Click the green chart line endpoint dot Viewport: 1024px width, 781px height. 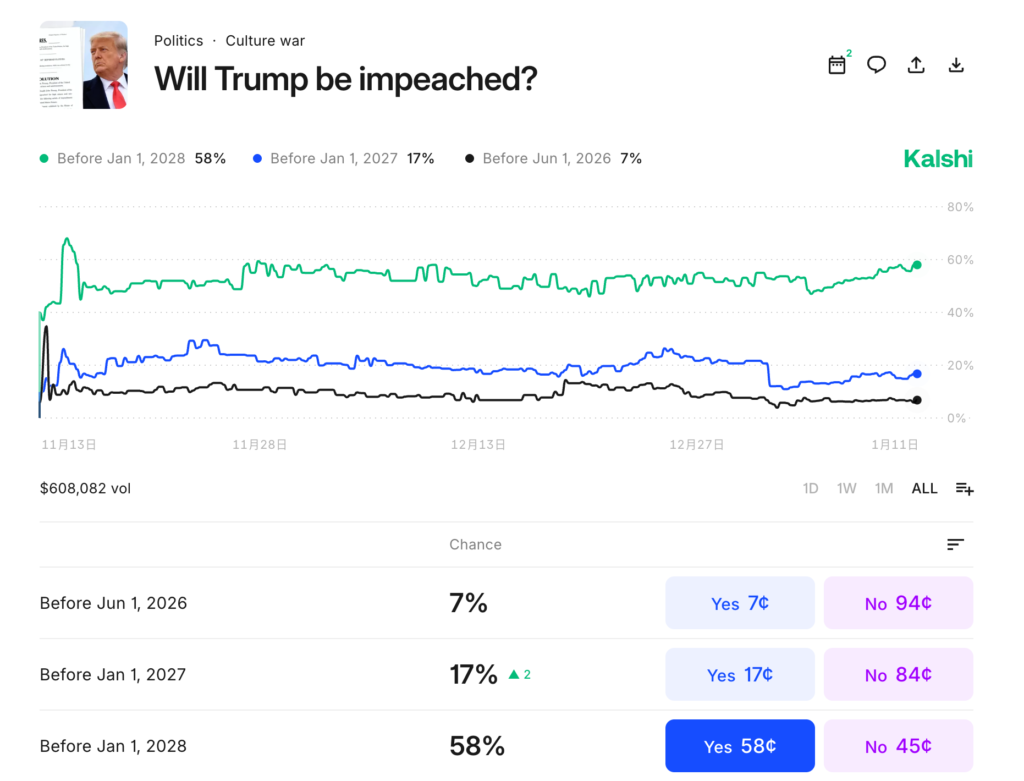click(917, 265)
